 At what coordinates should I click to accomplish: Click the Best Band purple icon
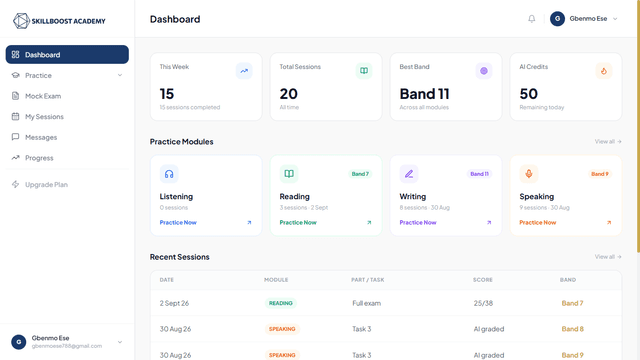pos(484,71)
